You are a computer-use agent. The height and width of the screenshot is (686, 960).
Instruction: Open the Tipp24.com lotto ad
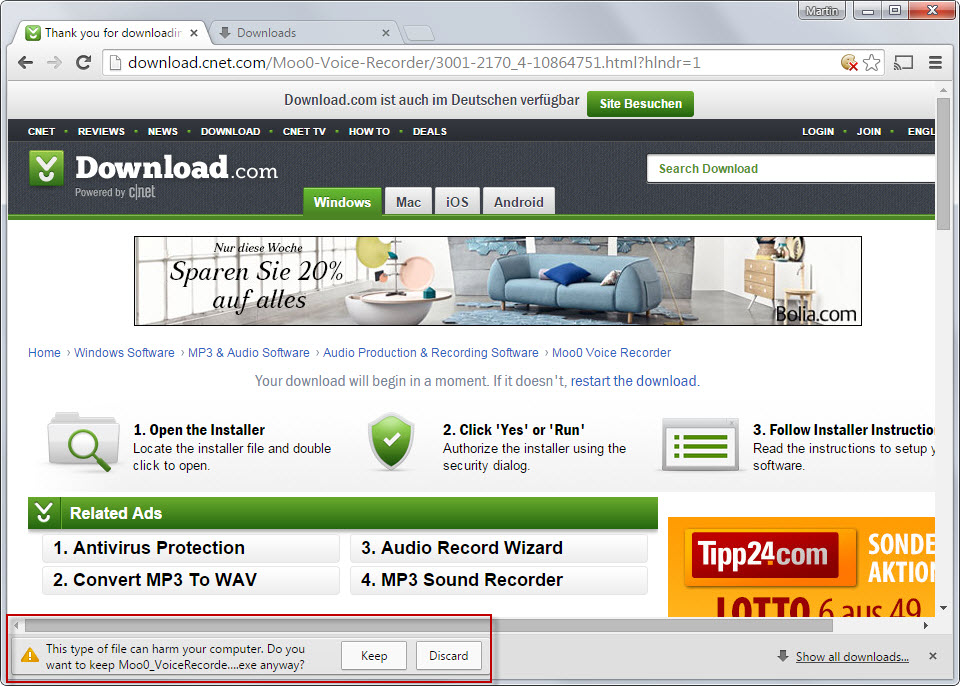pos(801,567)
